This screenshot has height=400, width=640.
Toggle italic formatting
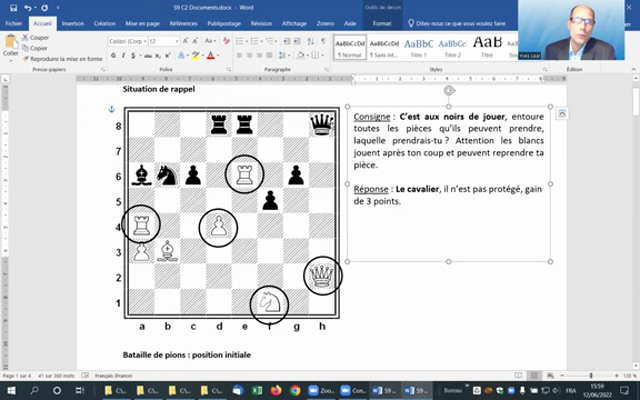(123, 55)
